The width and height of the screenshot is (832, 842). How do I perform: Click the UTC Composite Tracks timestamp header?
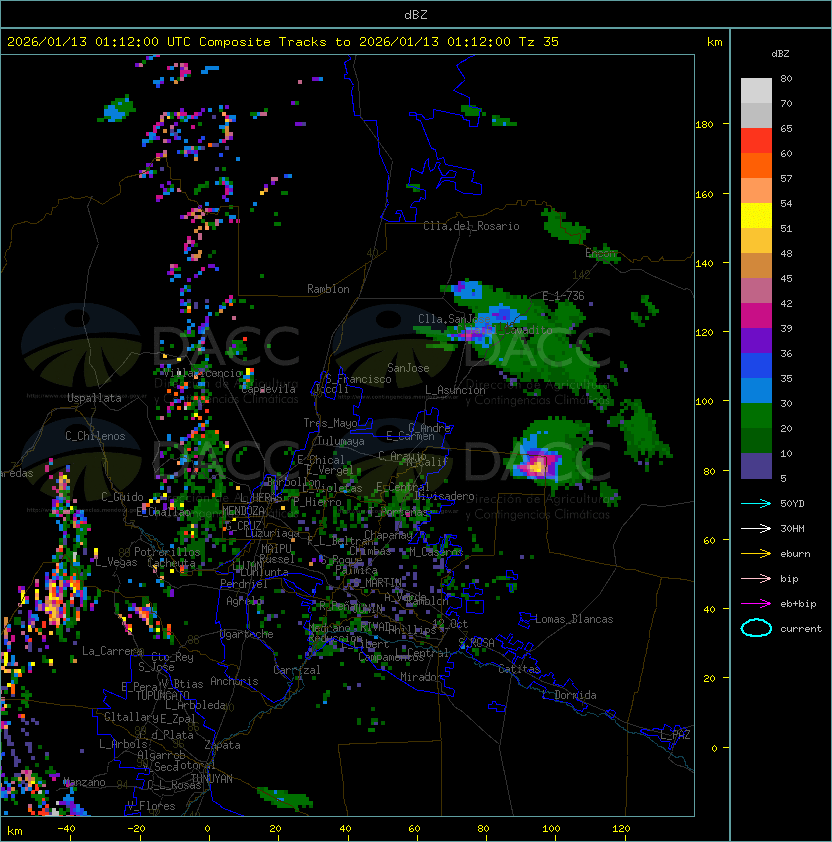tap(283, 42)
